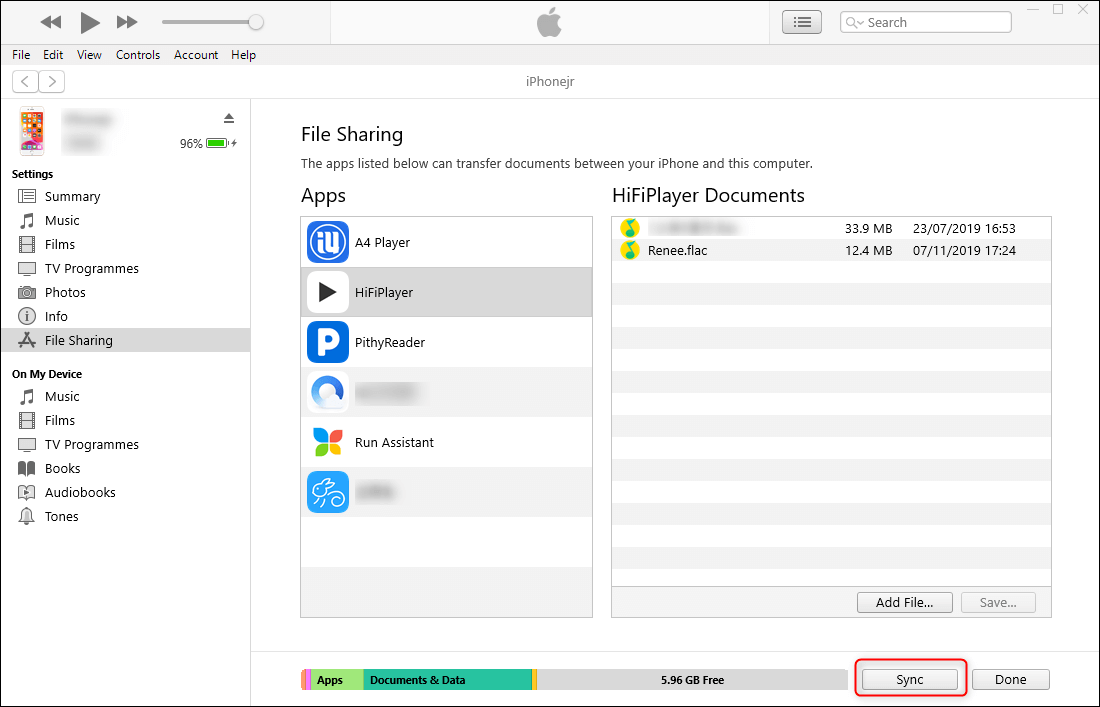This screenshot has height=707, width=1100.
Task: Click the 5.96 GB Free storage segment
Action: 692,680
